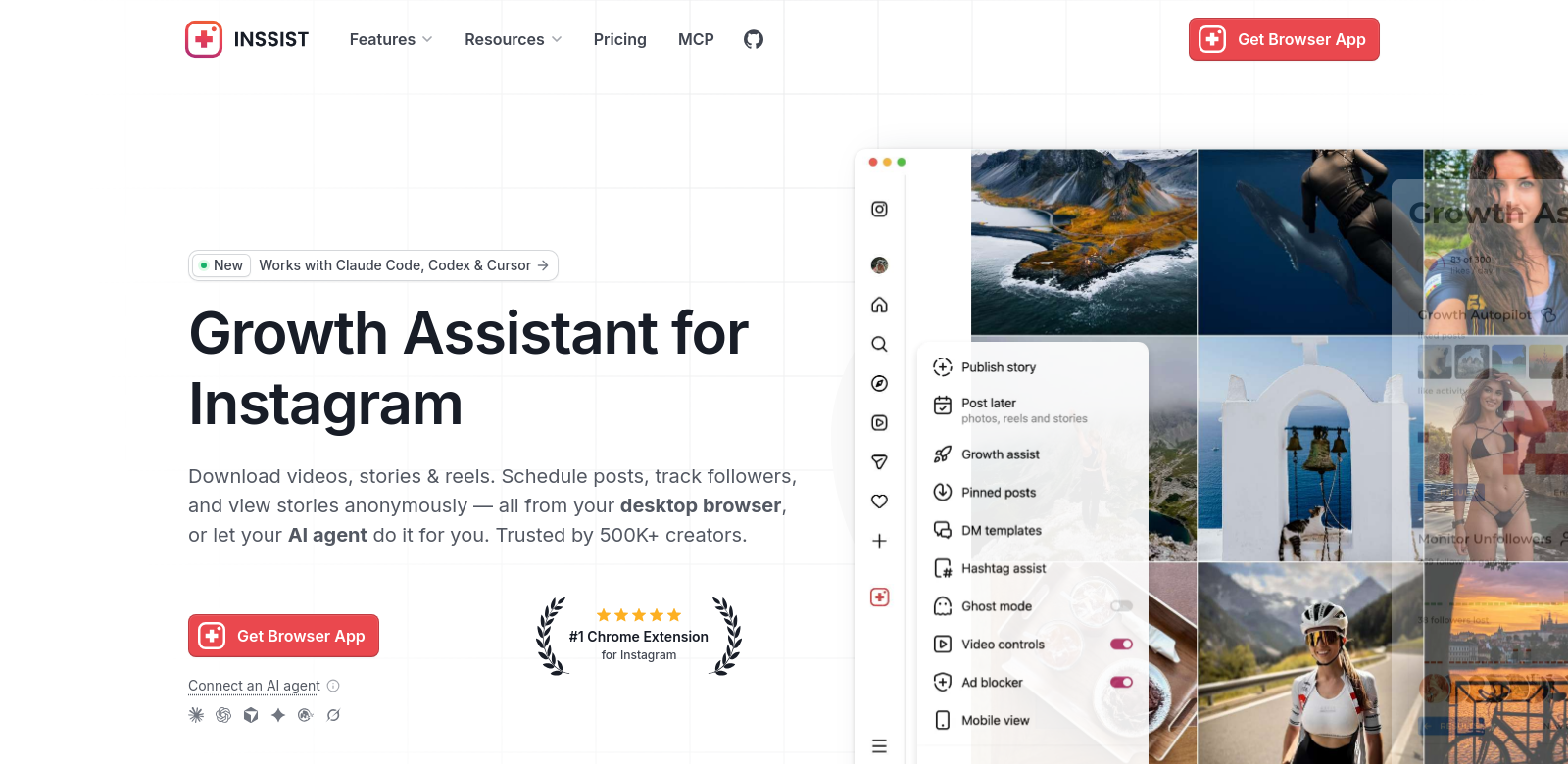Click Get Browser App under the hero text

[283, 636]
